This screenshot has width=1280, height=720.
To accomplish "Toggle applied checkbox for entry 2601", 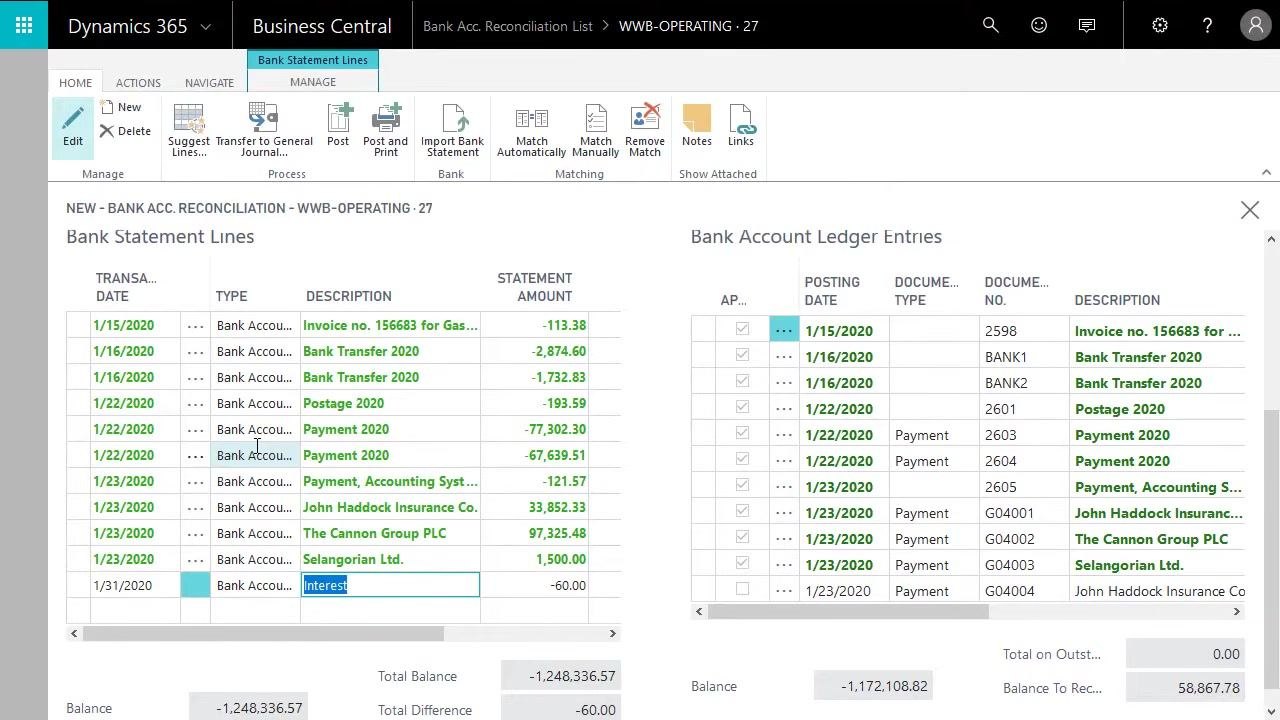I will tap(742, 407).
